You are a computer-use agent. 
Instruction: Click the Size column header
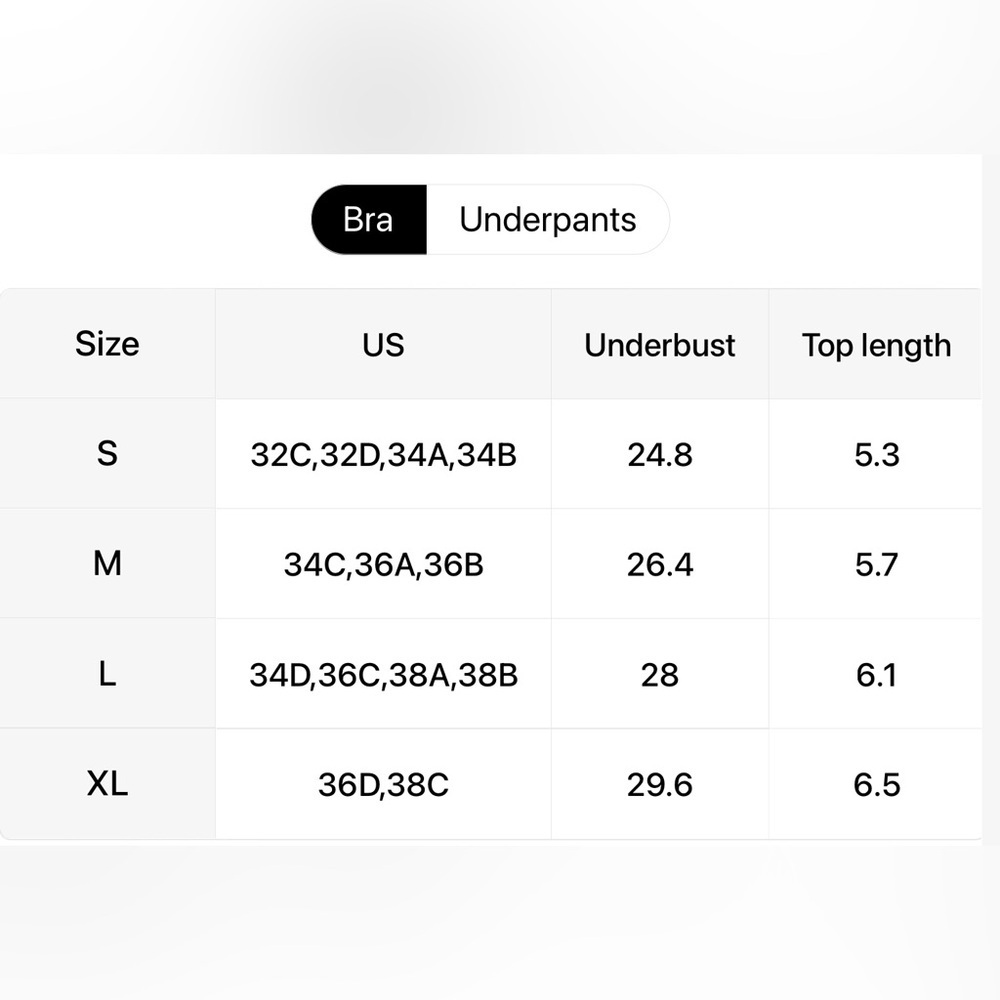coord(107,344)
